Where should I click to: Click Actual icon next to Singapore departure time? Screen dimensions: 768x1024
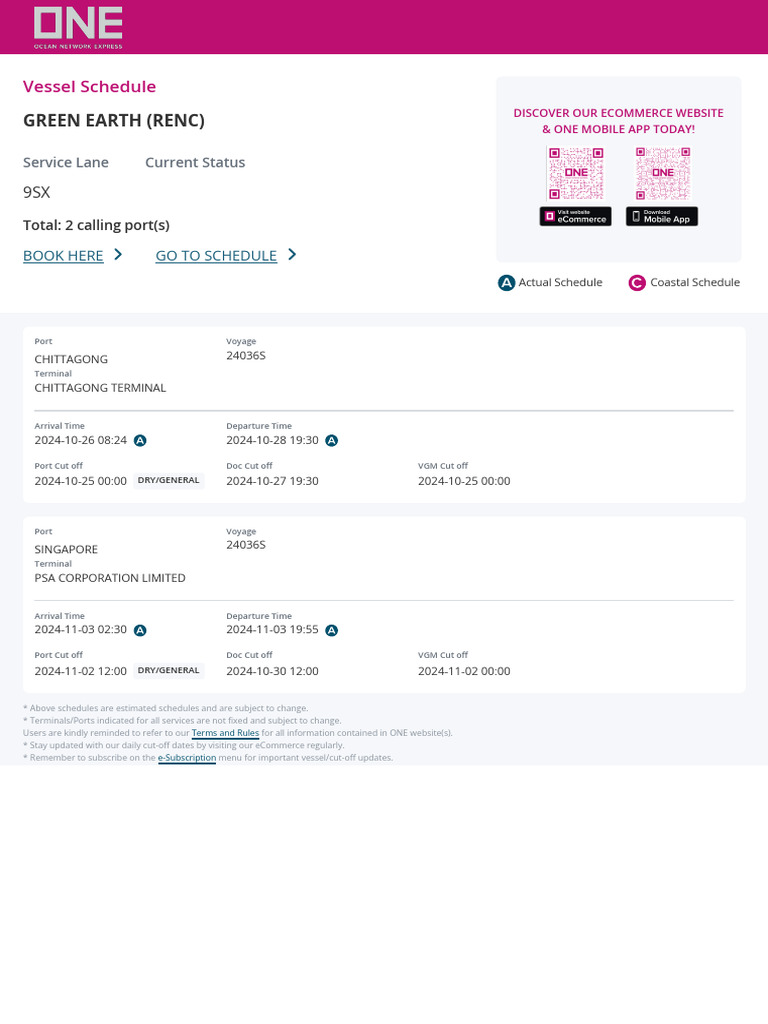point(332,630)
